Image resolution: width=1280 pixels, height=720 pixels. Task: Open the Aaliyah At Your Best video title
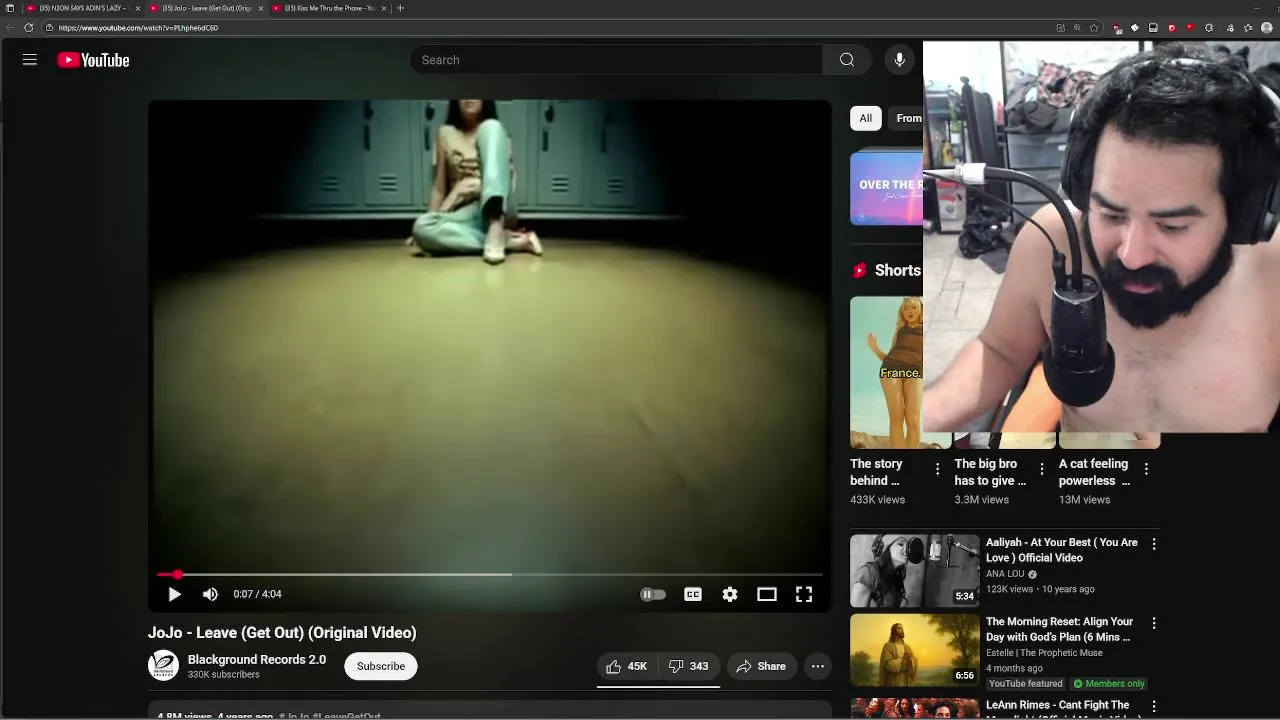(x=1061, y=550)
